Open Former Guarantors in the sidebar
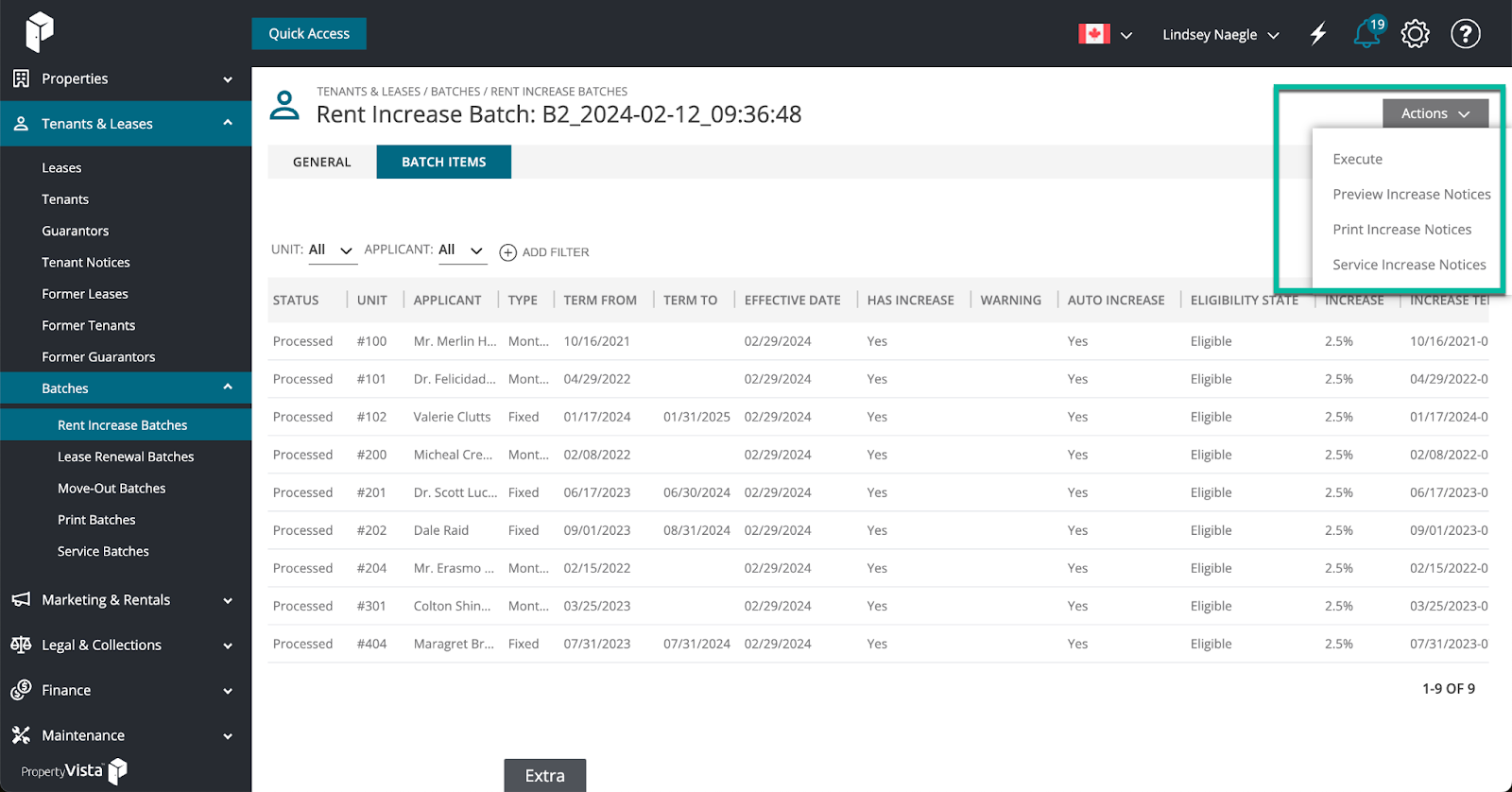The height and width of the screenshot is (792, 1512). tap(98, 357)
